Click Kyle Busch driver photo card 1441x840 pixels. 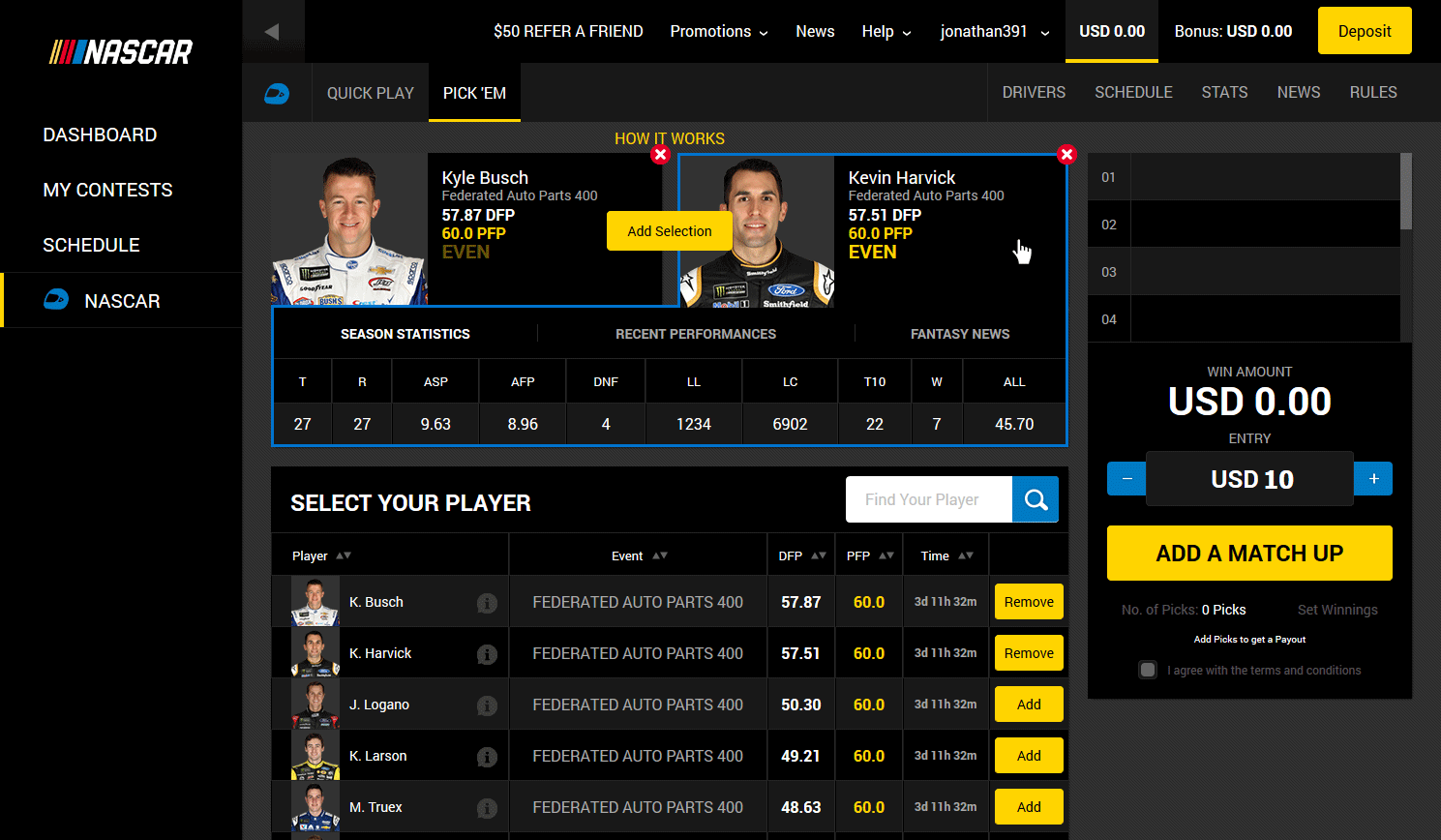coord(349,230)
